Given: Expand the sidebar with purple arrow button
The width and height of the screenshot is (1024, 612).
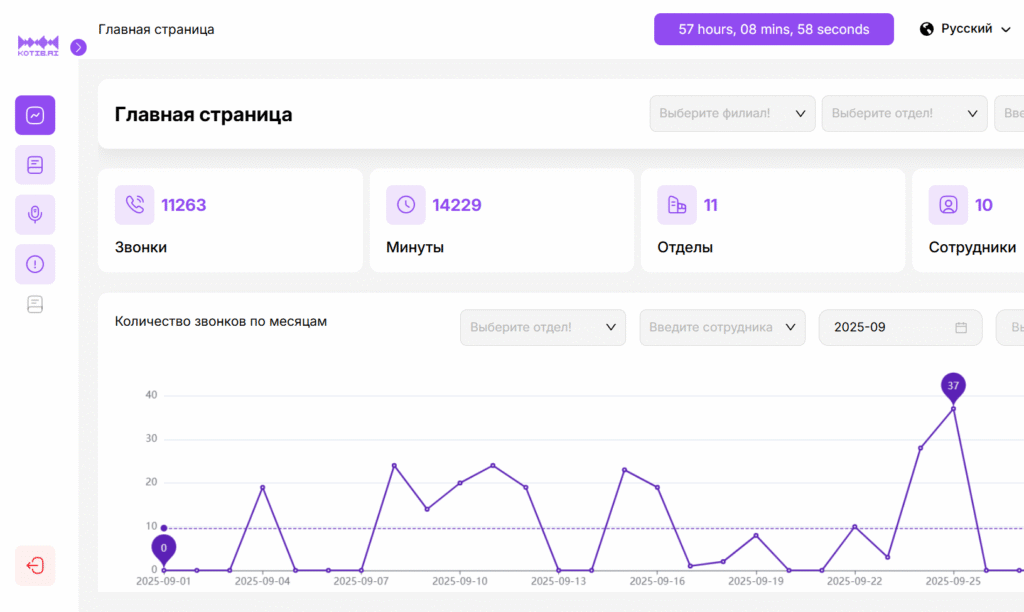Looking at the screenshot, I should click(x=79, y=47).
